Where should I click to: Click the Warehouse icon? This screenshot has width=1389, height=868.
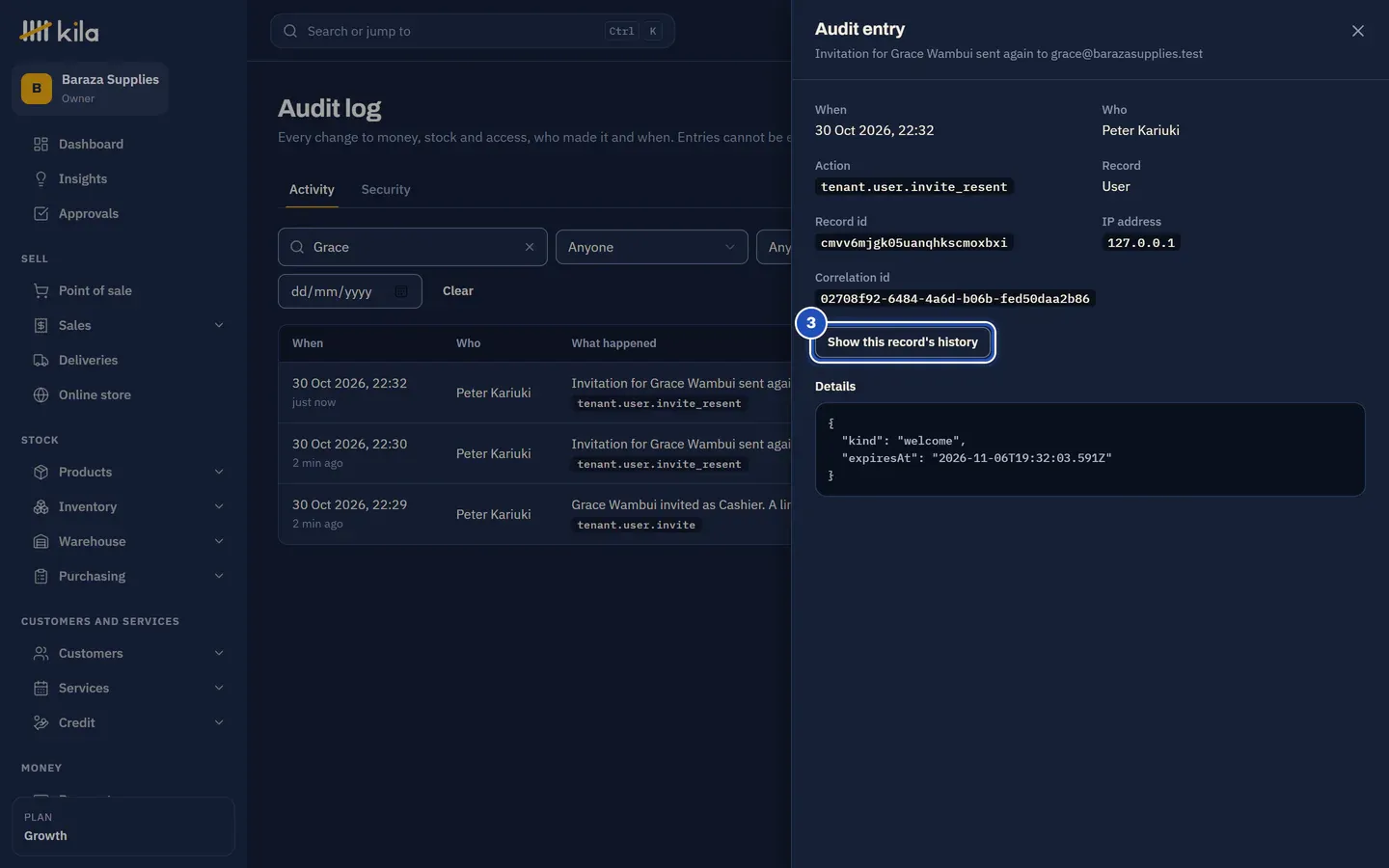(41, 541)
